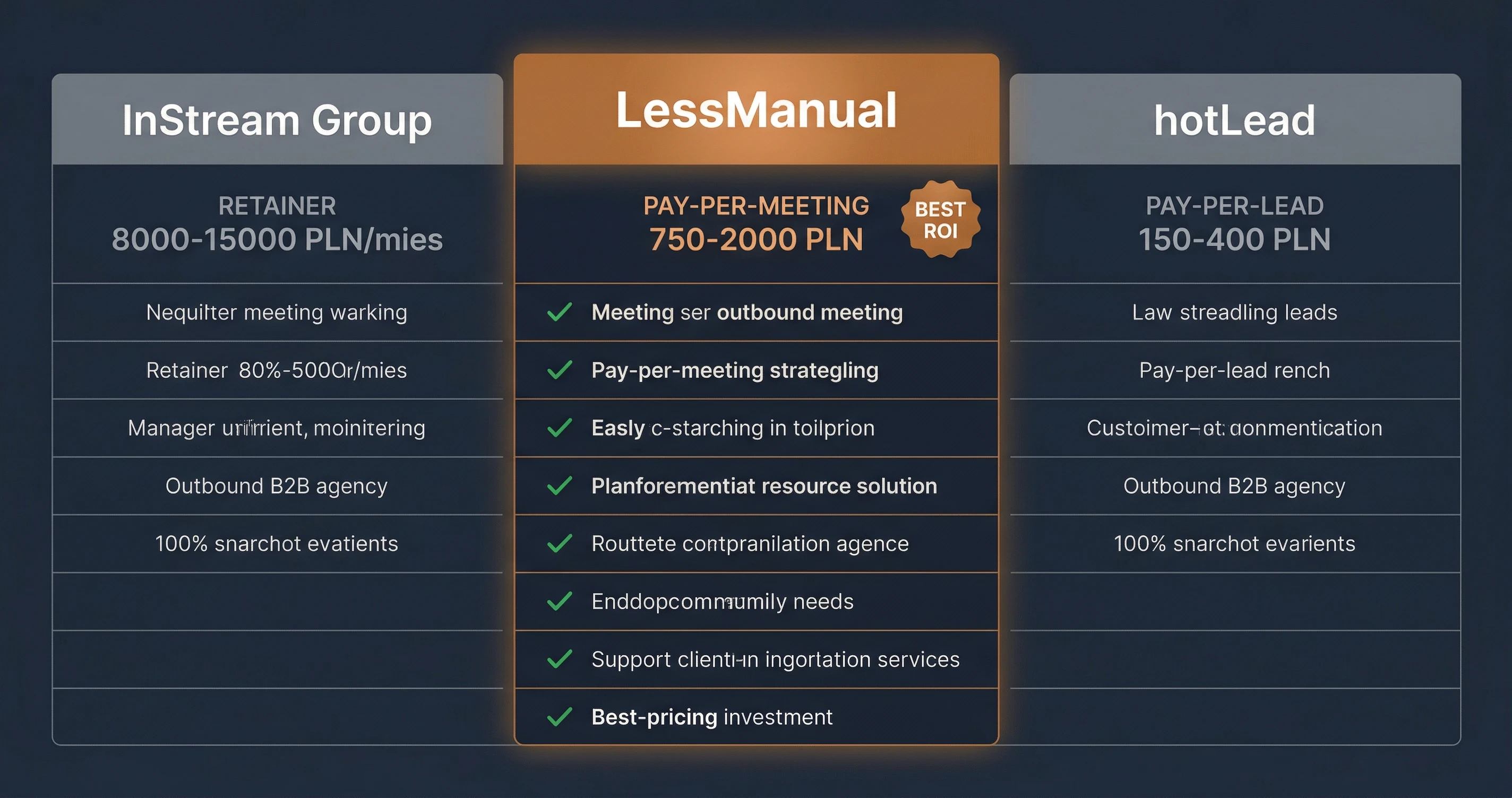This screenshot has width=1512, height=798.
Task: Click Pay-per-lead rench in hotLead column
Action: tap(1234, 370)
